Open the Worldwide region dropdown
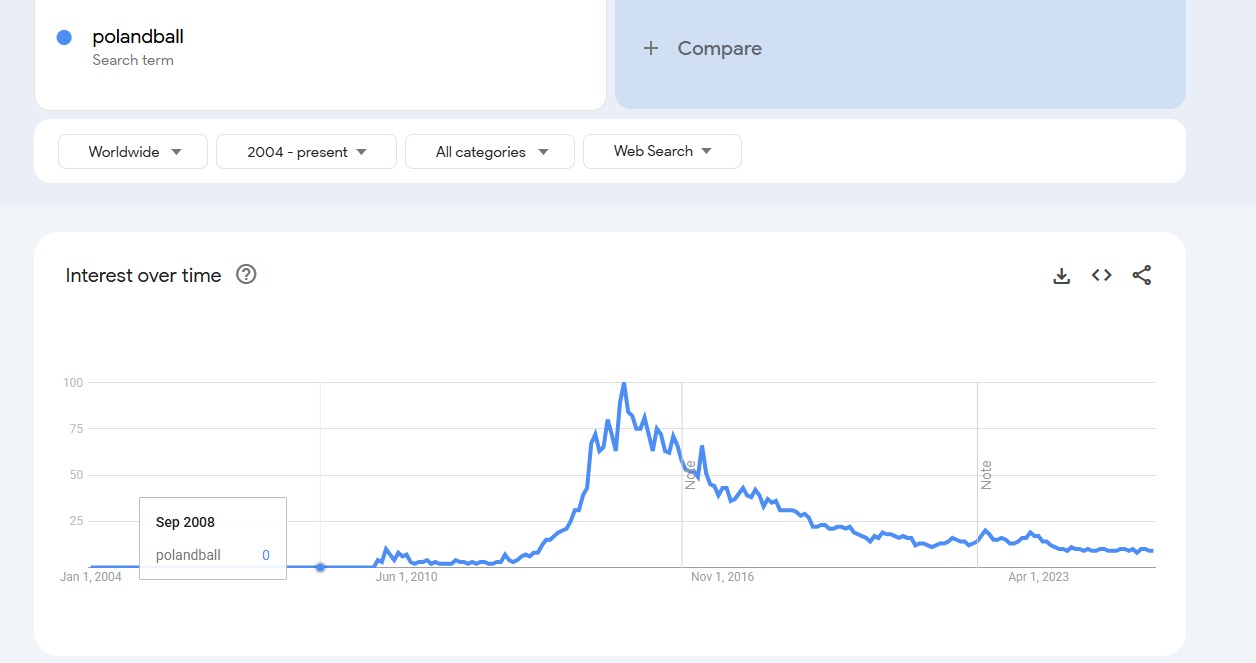Viewport: 1256px width, 663px height. coord(133,152)
